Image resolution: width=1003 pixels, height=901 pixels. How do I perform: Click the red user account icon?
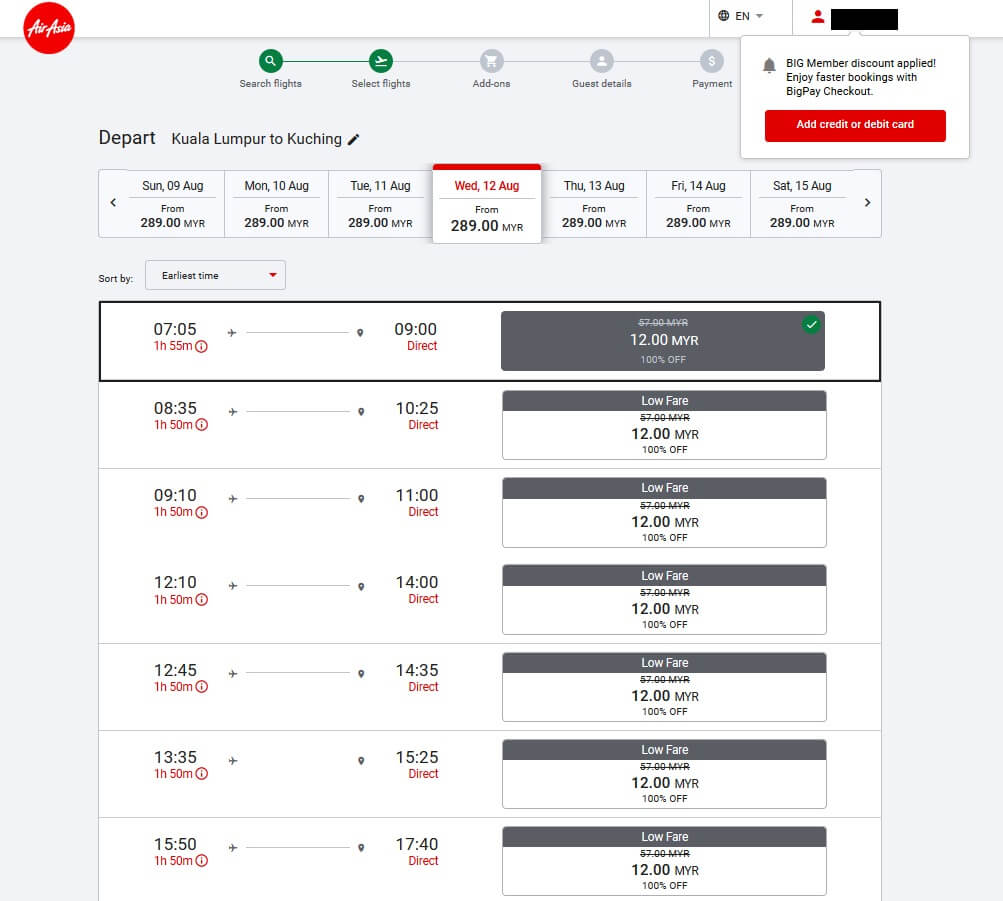click(817, 17)
